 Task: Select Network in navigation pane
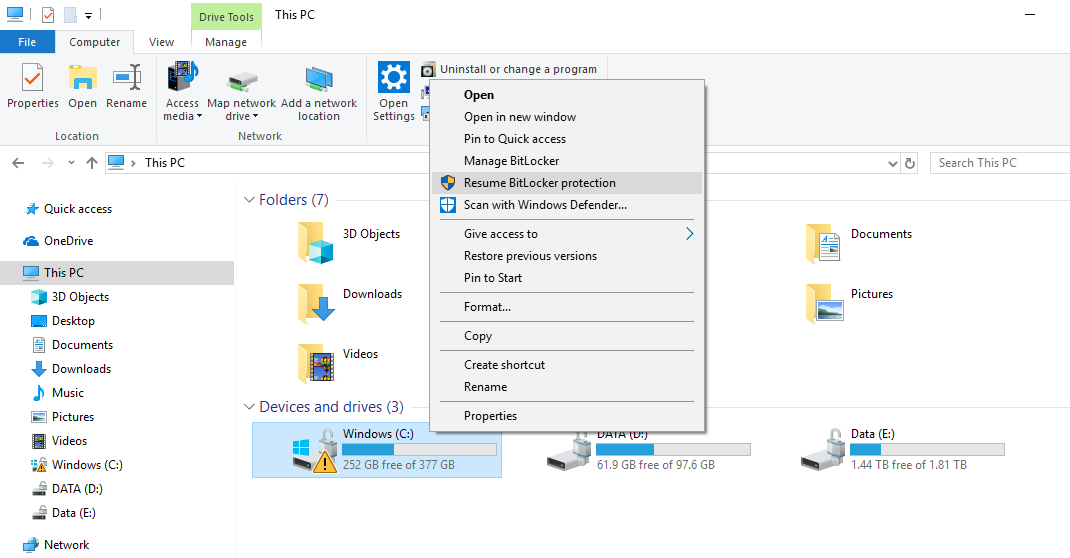(x=66, y=545)
